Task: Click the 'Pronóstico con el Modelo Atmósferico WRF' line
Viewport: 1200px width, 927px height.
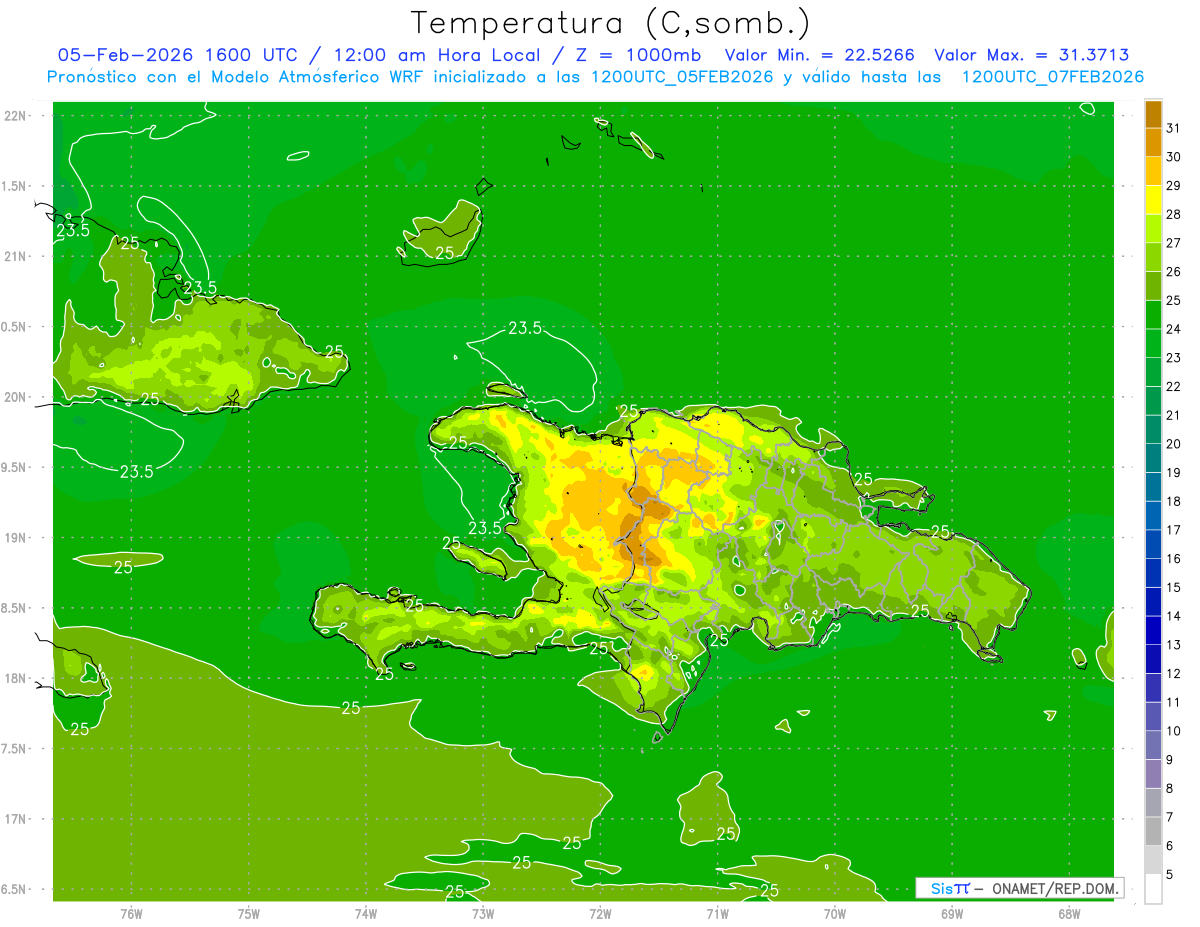Action: click(x=237, y=77)
